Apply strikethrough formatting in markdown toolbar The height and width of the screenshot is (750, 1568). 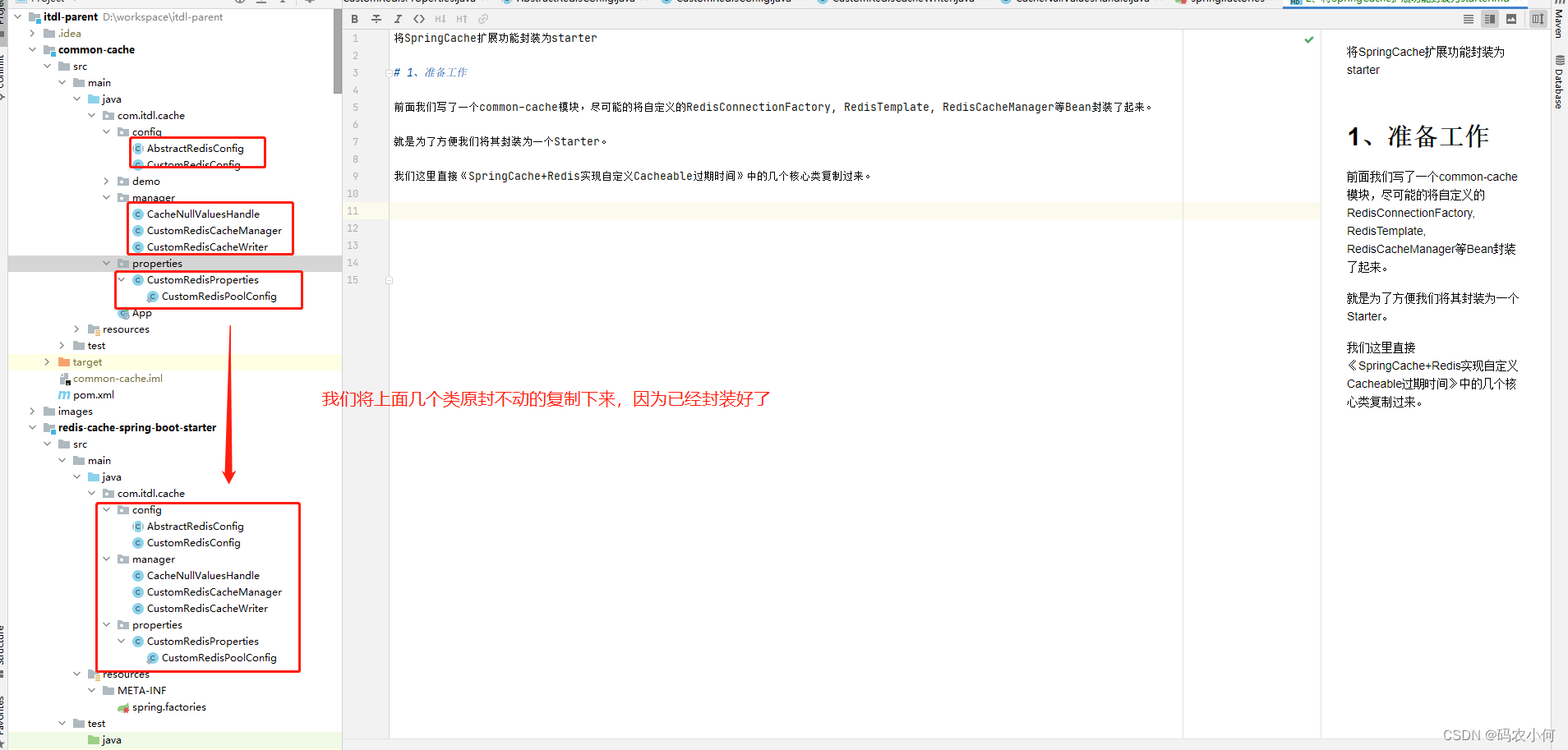376,19
